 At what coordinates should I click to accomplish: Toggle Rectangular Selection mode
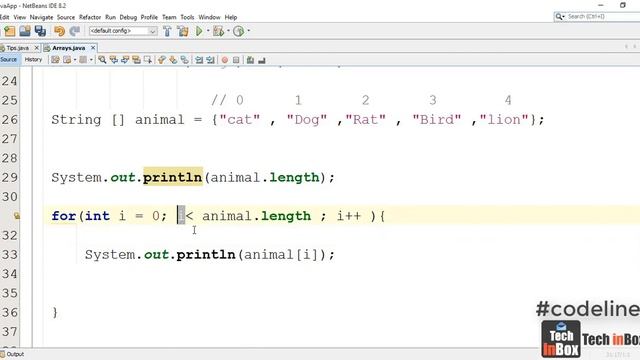[147, 60]
